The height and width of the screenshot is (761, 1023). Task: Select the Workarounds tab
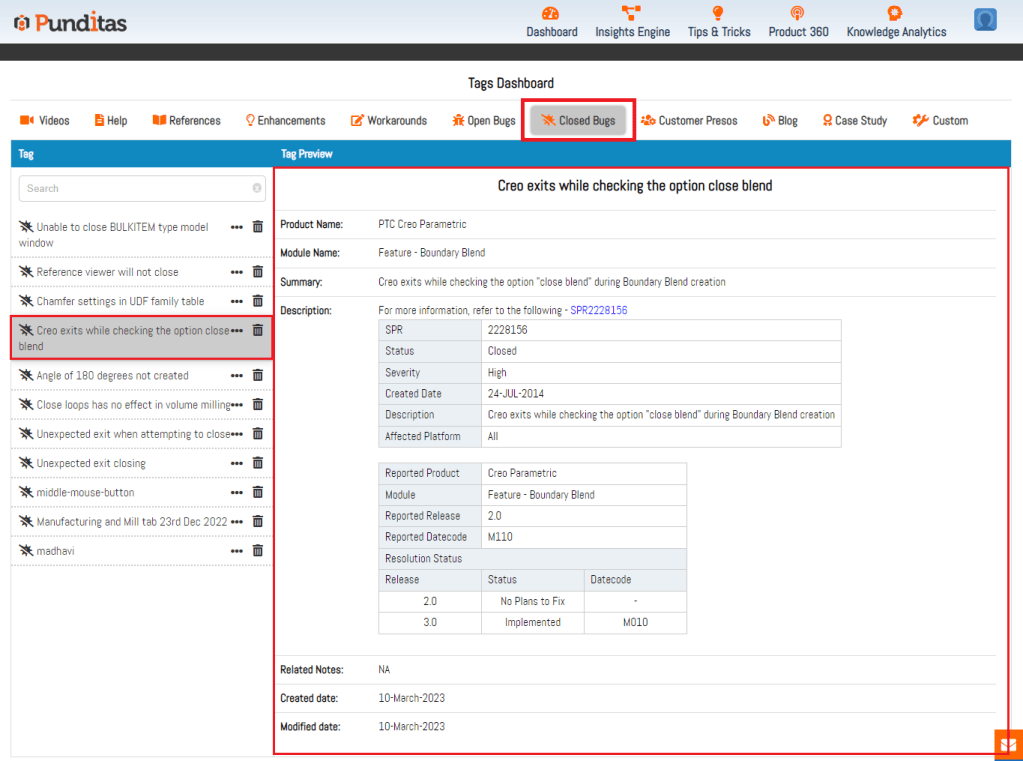[x=389, y=121]
